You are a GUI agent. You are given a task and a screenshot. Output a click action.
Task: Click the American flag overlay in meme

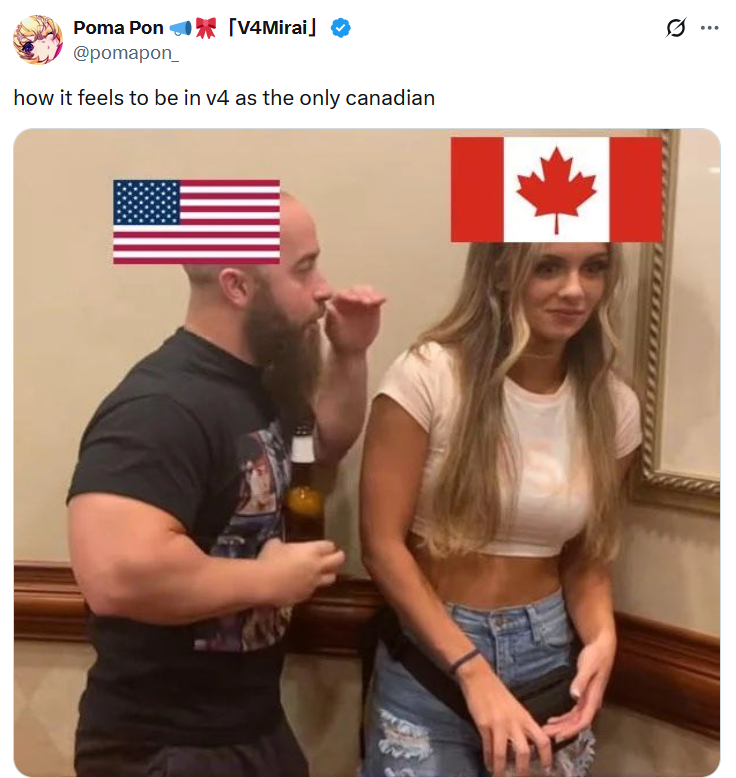197,221
